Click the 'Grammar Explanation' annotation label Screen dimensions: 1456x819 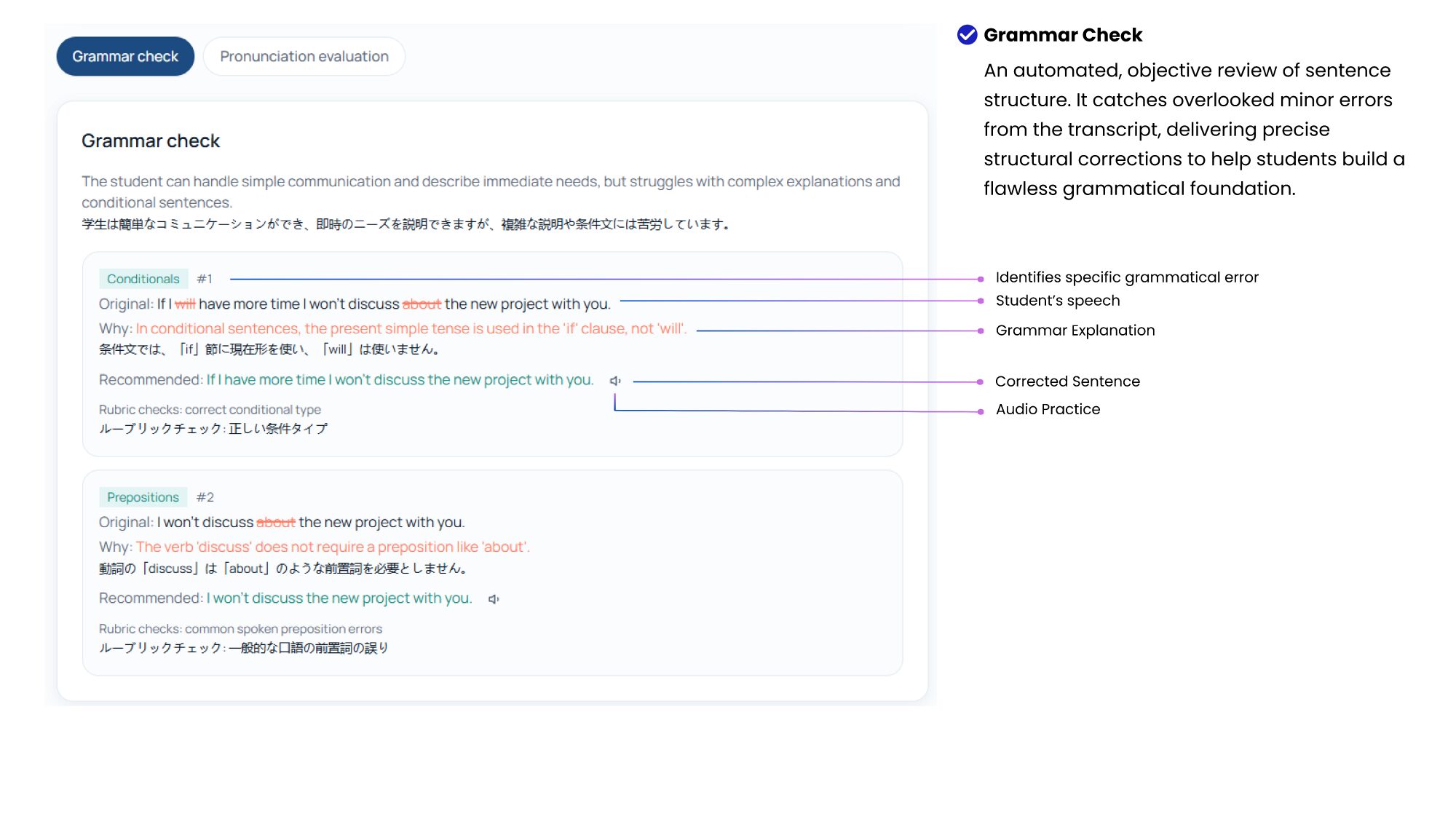(1075, 331)
